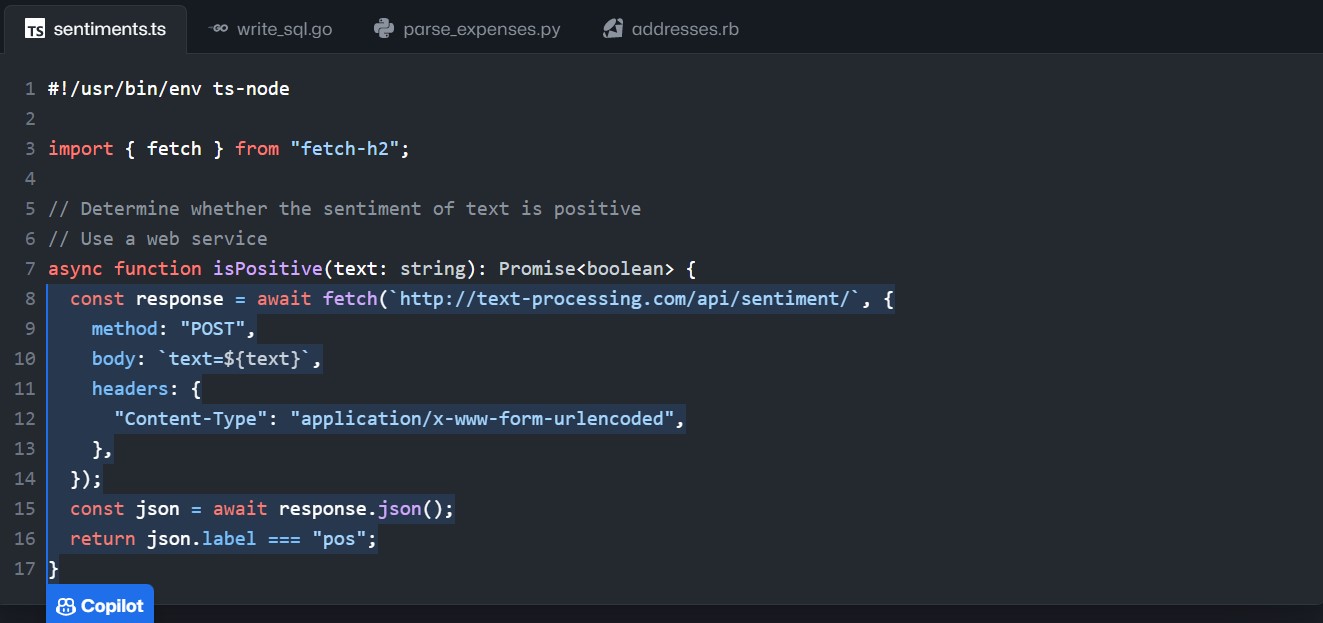The width and height of the screenshot is (1323, 623).
Task: Click the Copilot logo icon
Action: click(x=66, y=606)
